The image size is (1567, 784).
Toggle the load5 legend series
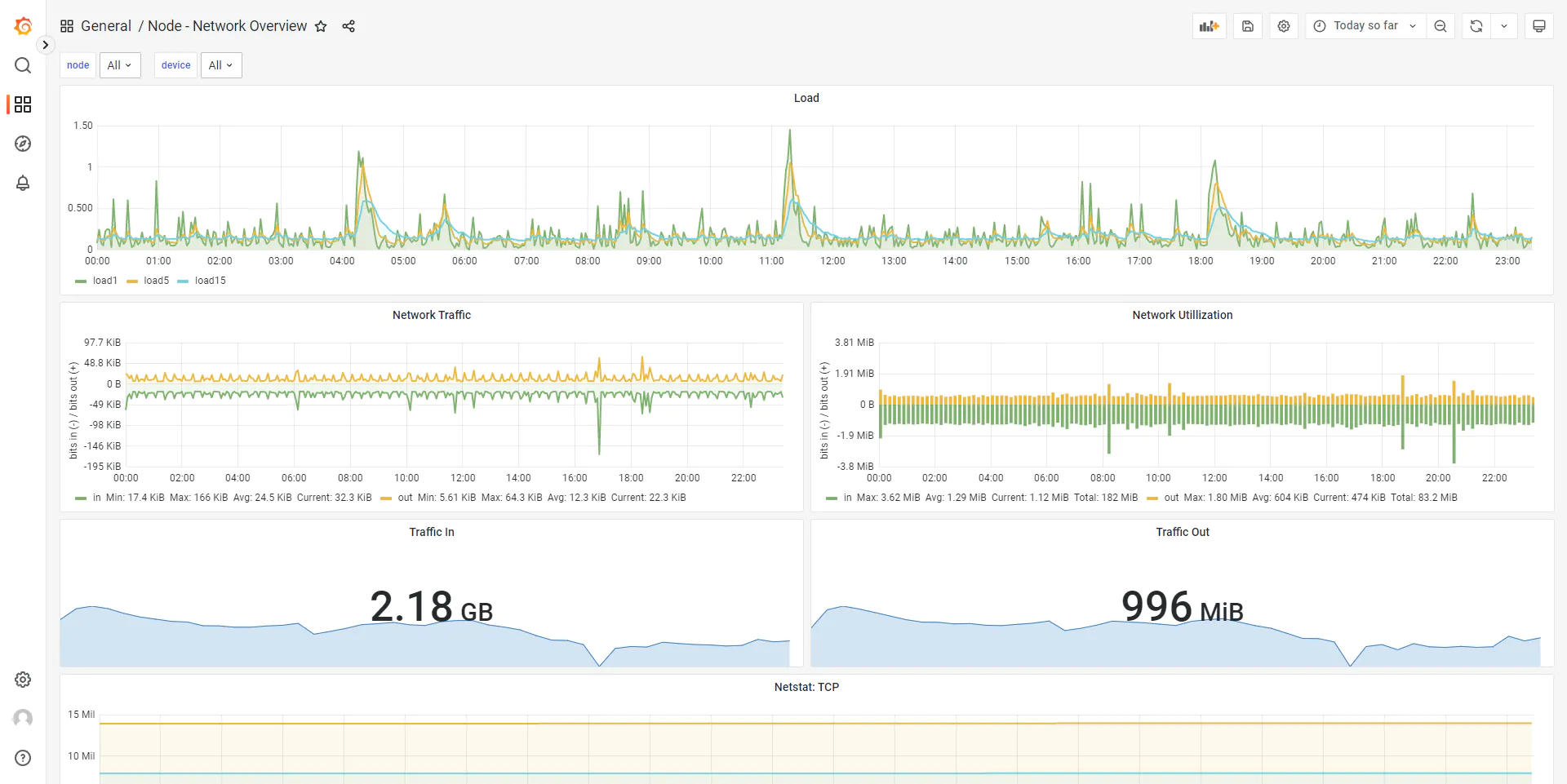(157, 281)
